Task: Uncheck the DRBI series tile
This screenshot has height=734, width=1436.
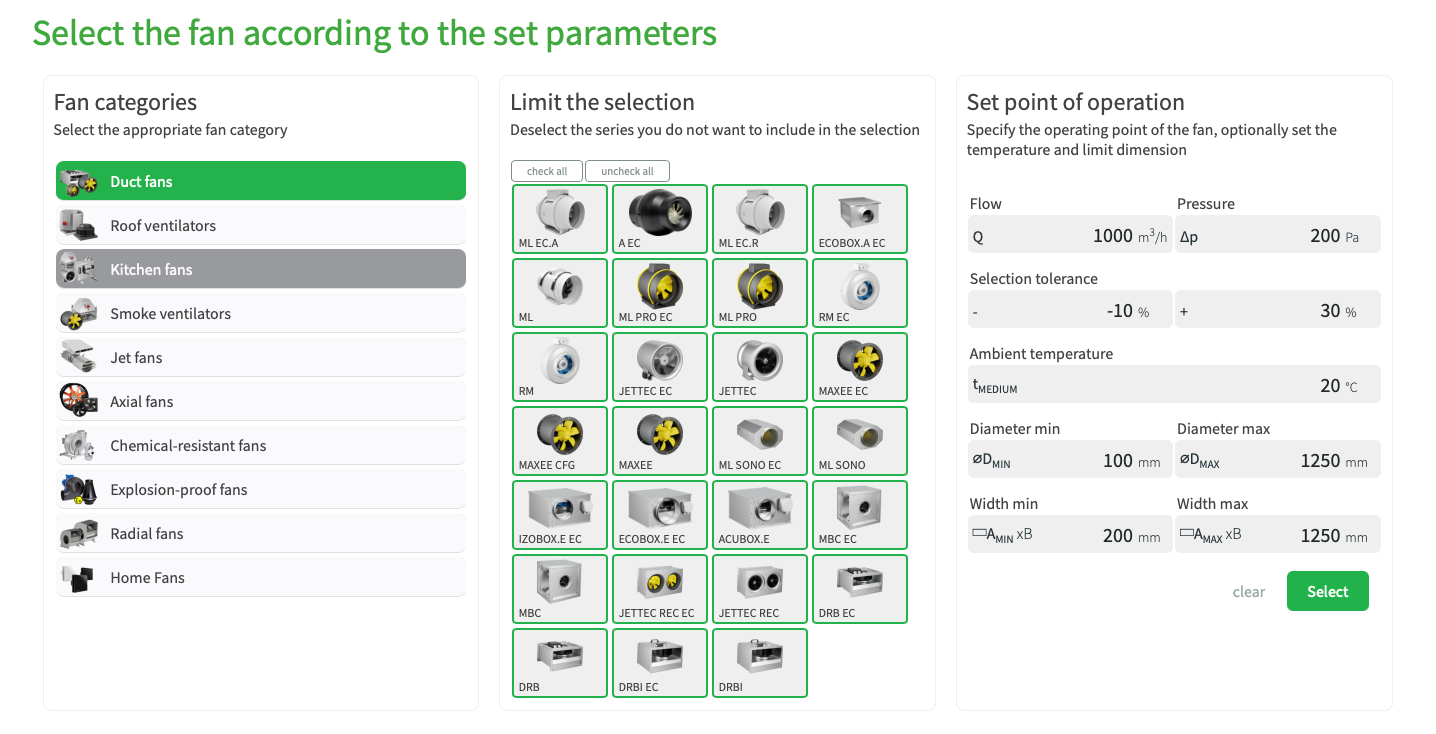Action: pos(760,663)
